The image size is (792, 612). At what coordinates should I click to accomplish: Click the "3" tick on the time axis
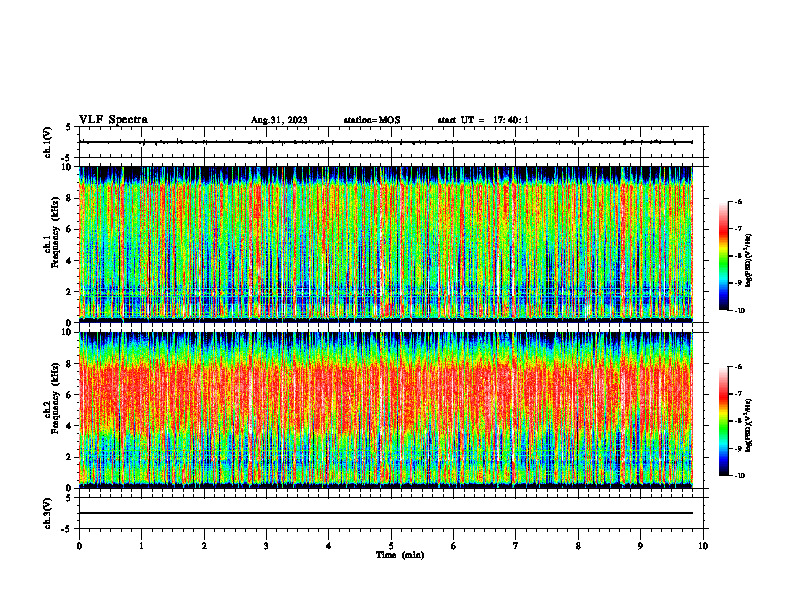click(x=266, y=546)
